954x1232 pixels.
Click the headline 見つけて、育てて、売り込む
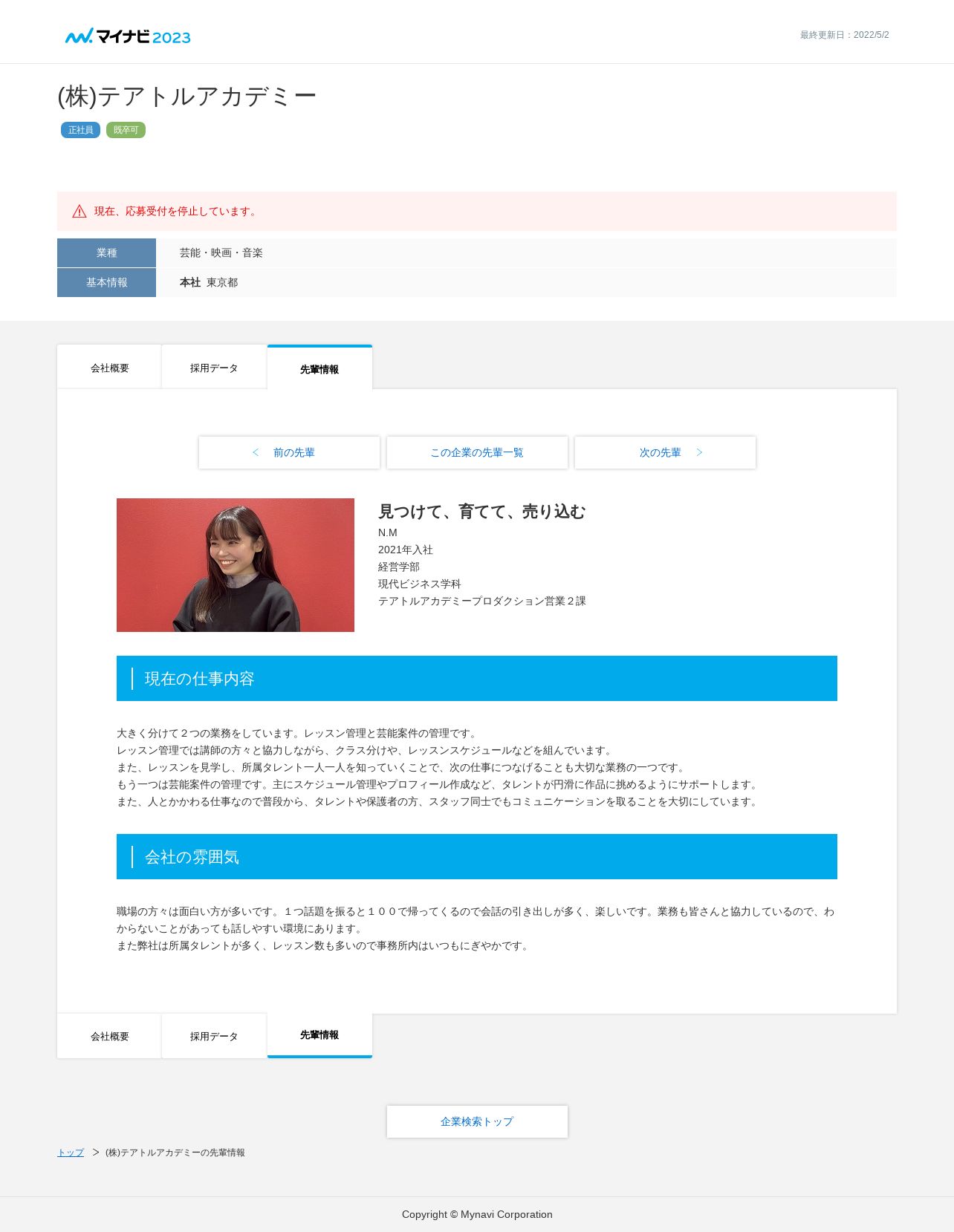click(x=481, y=511)
